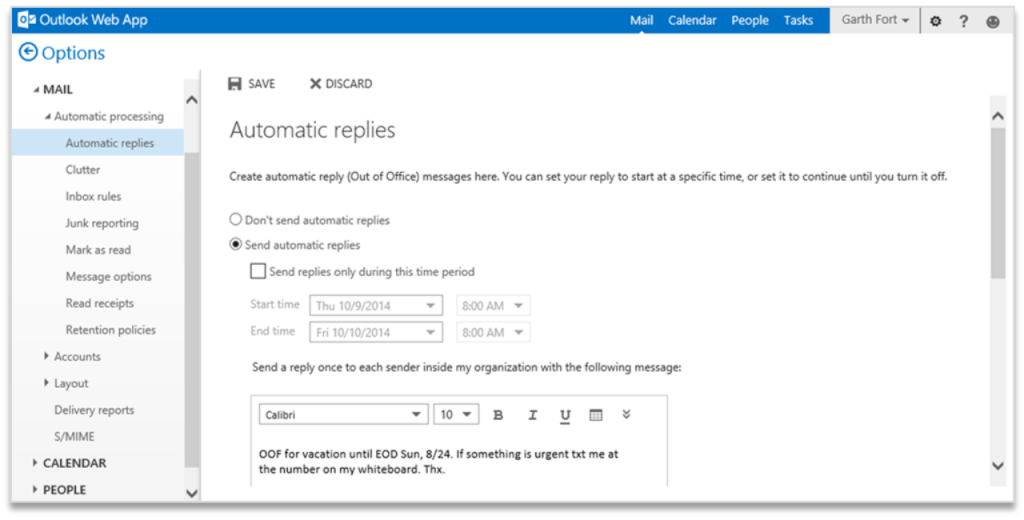Click main pane scrollbar thumb

(997, 203)
